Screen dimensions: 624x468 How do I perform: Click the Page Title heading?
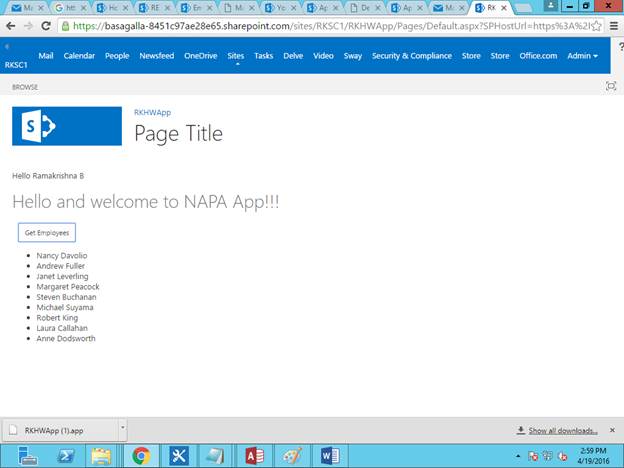coord(178,134)
